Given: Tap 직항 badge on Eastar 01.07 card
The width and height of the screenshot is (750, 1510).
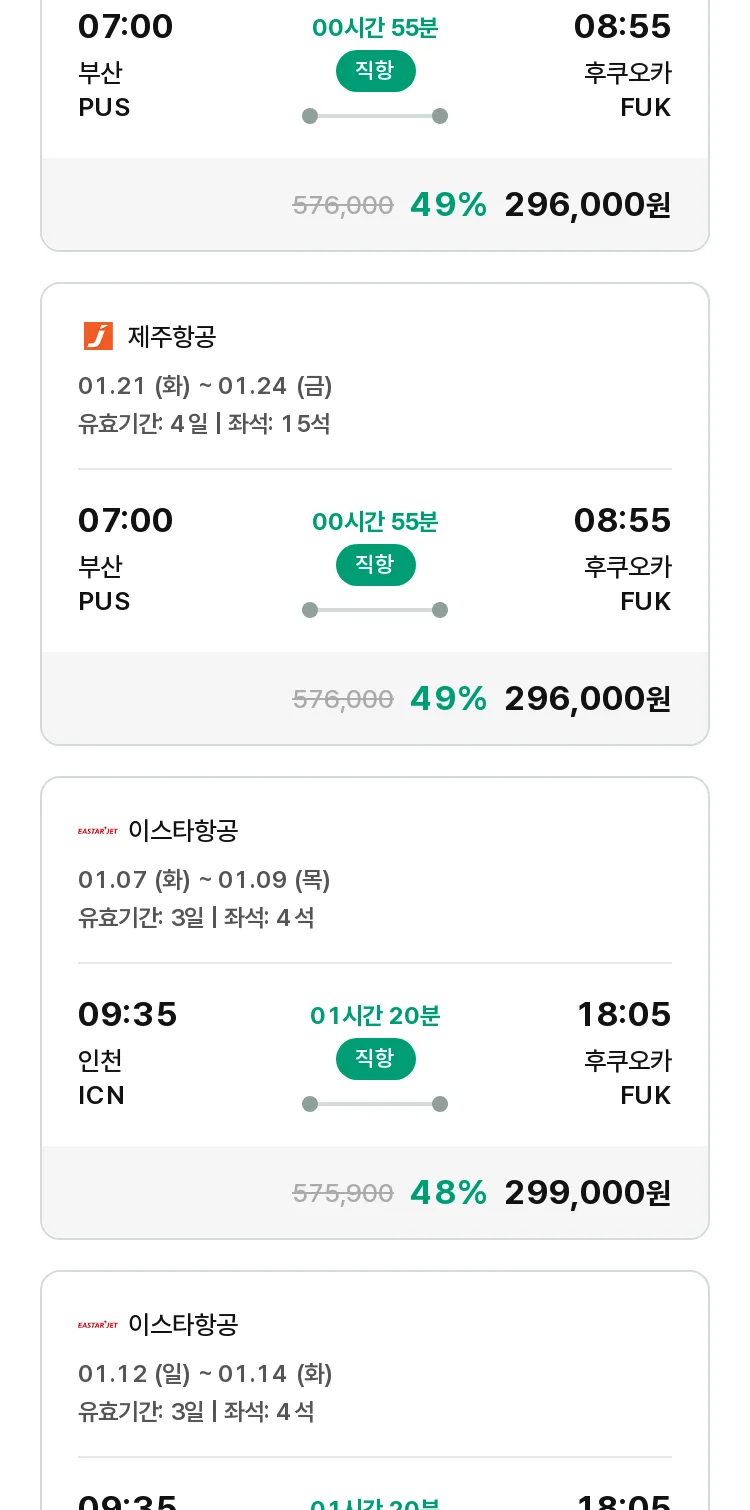Looking at the screenshot, I should 375,1059.
